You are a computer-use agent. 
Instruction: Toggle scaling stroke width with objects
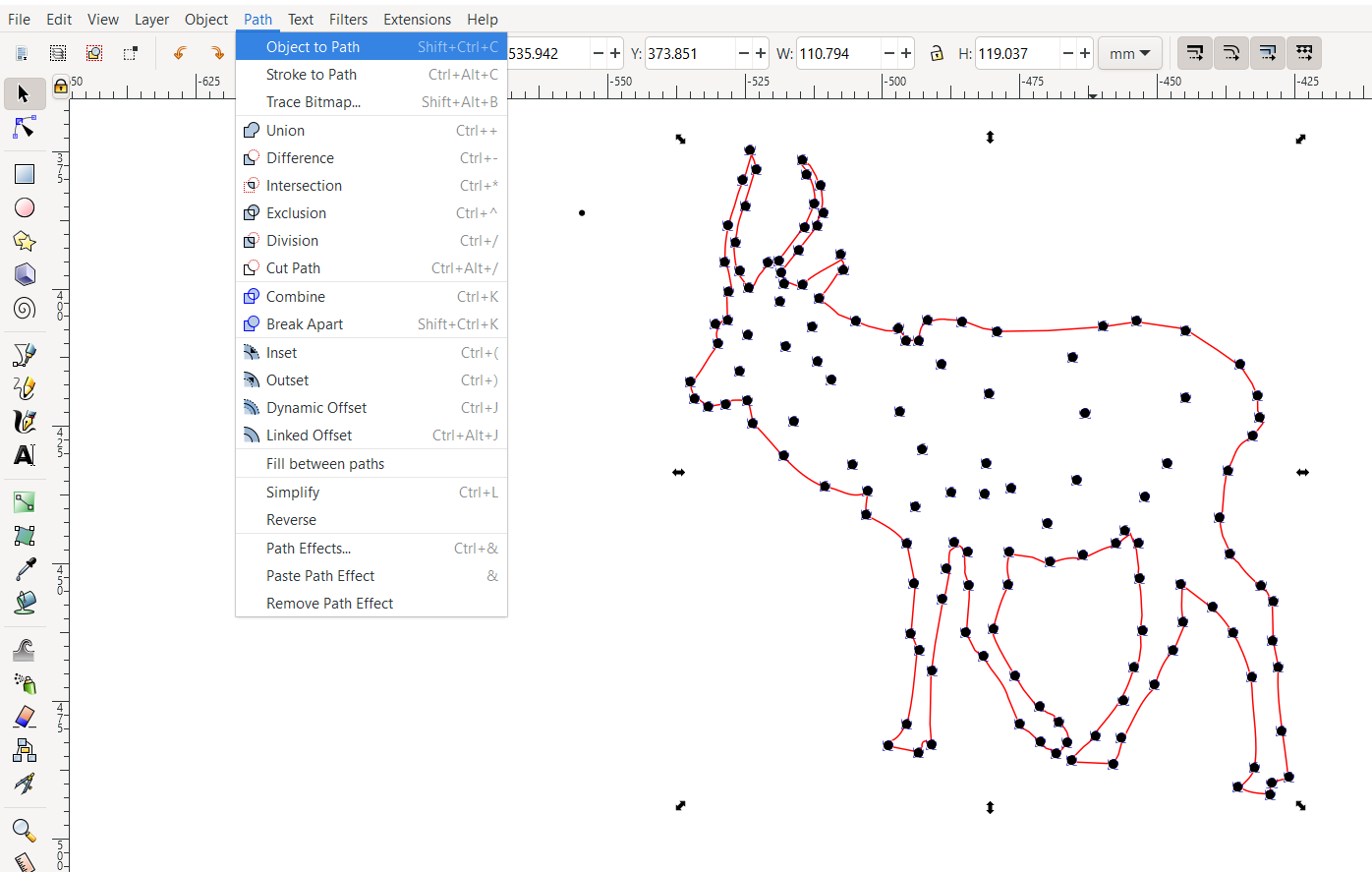1194,53
